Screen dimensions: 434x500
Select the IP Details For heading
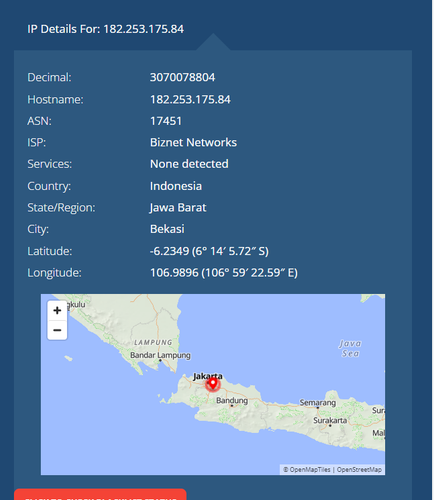pos(105,29)
